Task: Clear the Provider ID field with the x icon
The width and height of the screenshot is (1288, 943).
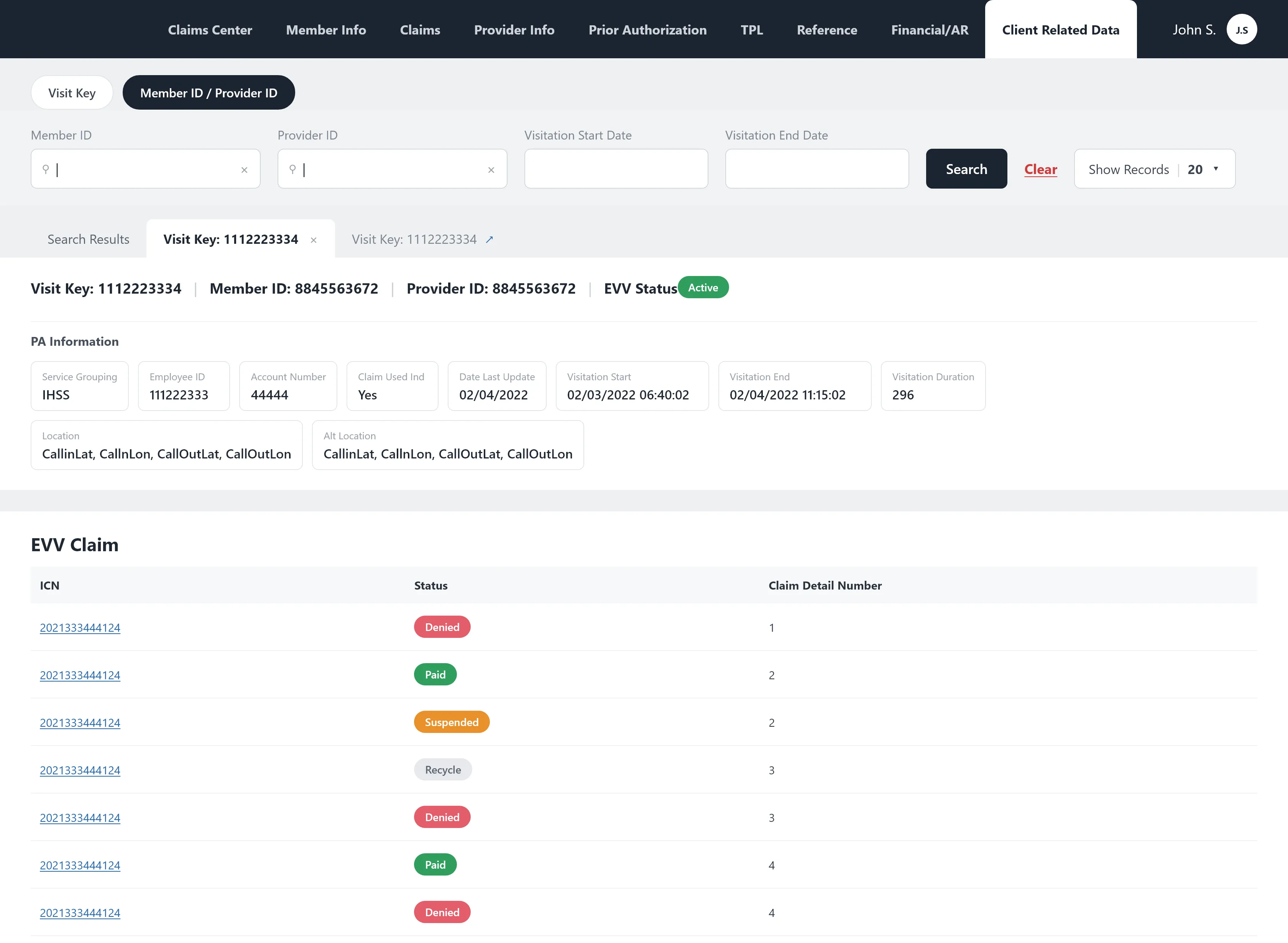Action: tap(491, 169)
